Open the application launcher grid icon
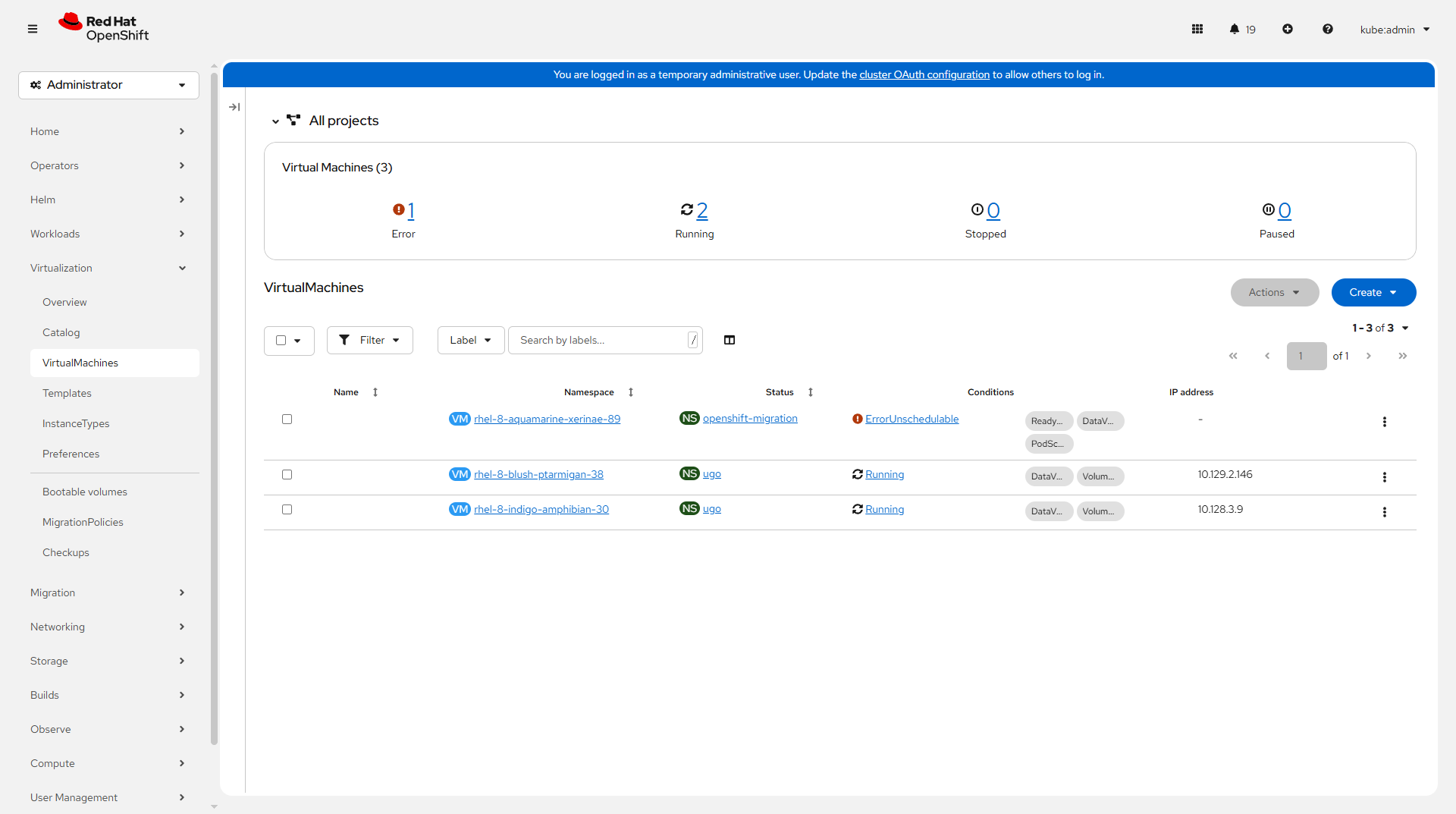This screenshot has width=1456, height=814. 1197,29
